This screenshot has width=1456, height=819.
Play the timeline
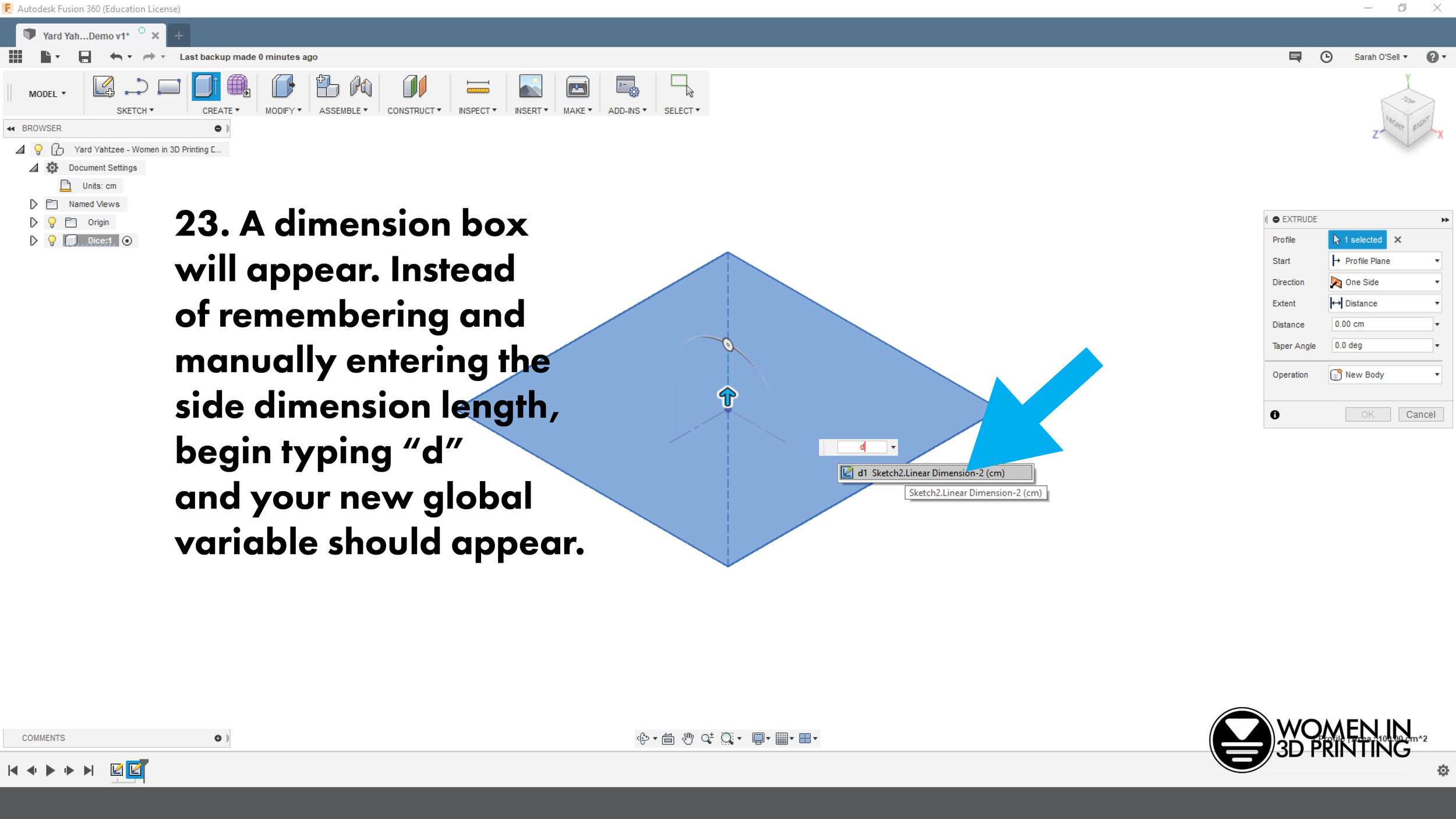(50, 771)
